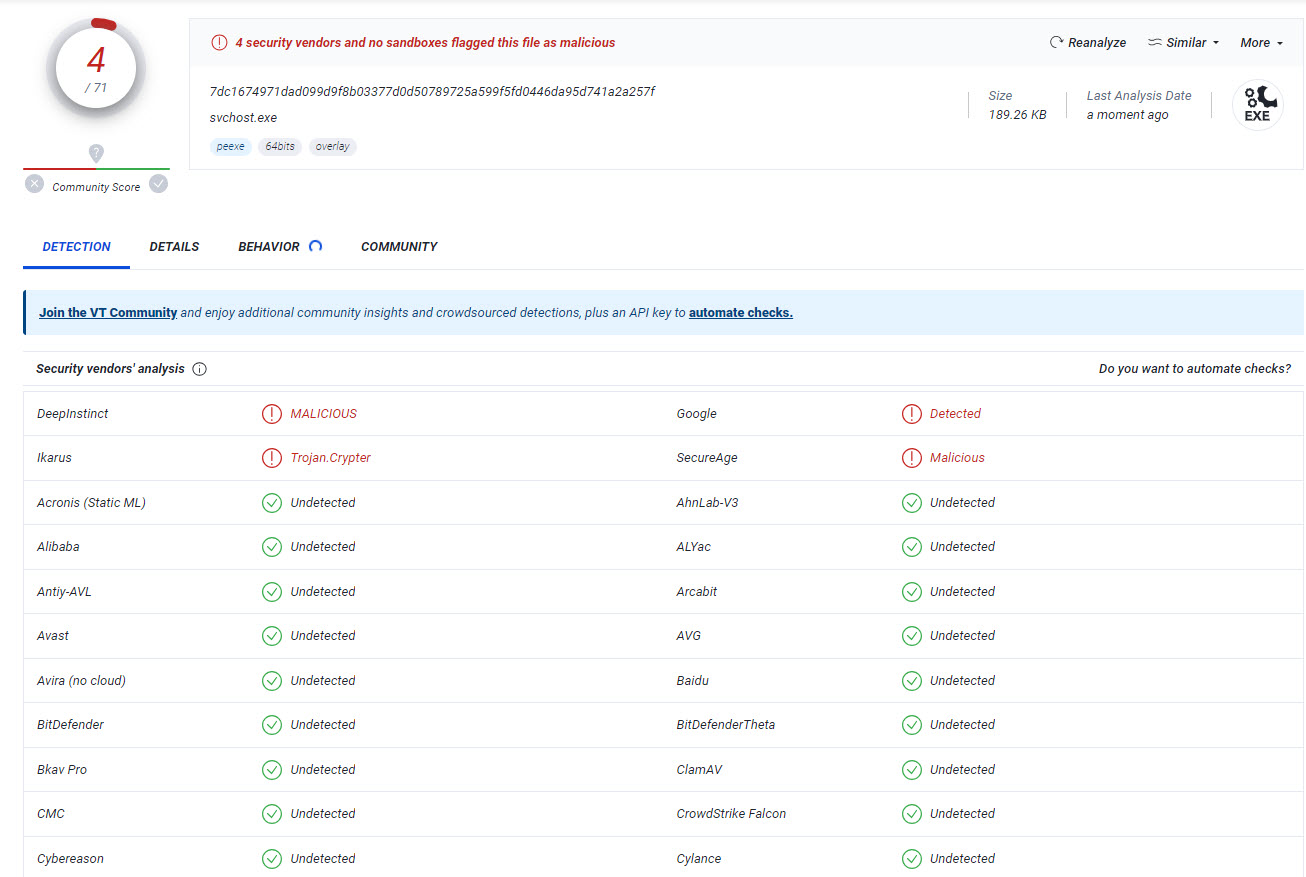Click the 189.26 KB size value

(x=1017, y=115)
